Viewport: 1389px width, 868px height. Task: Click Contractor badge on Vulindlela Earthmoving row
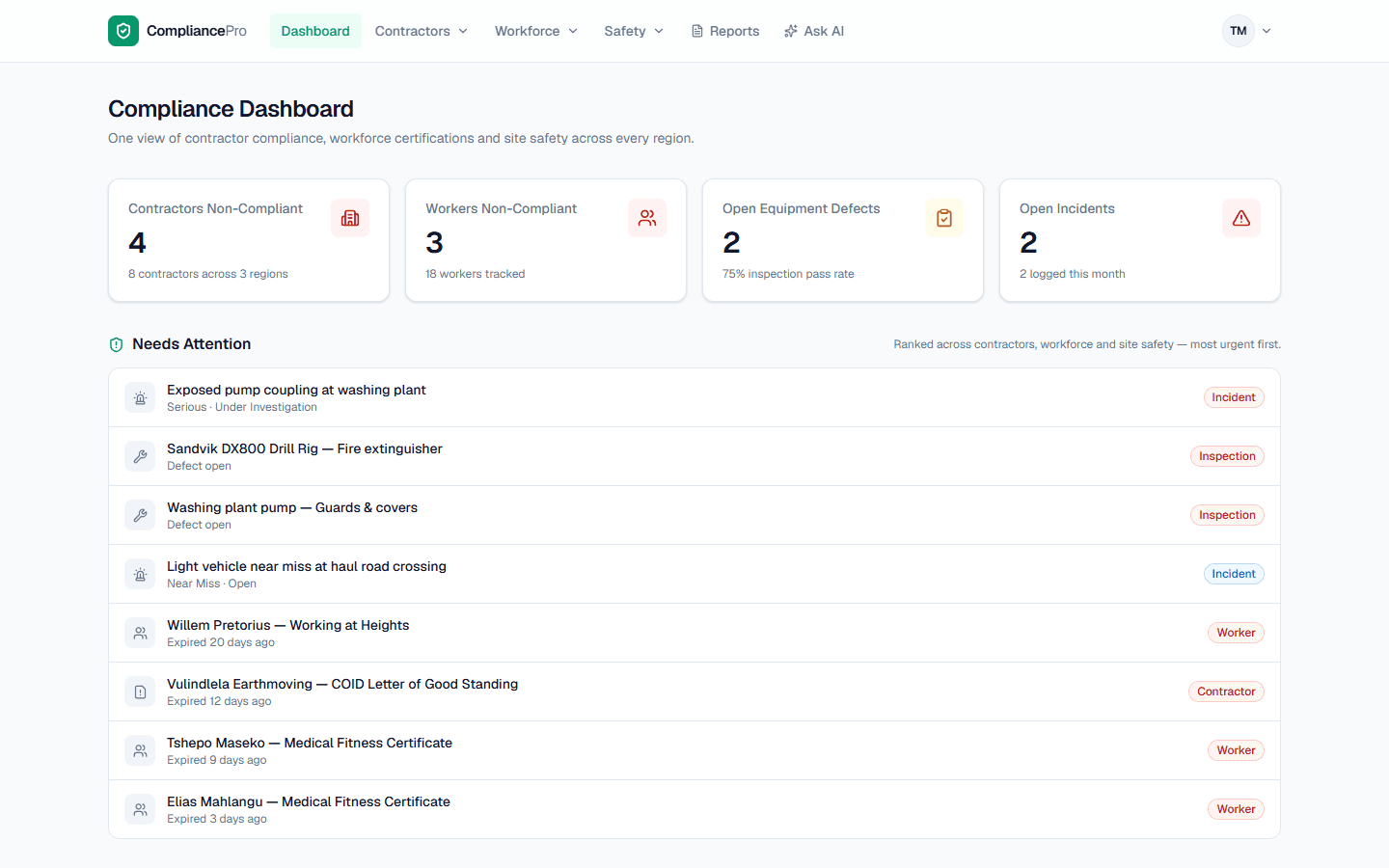click(x=1226, y=692)
